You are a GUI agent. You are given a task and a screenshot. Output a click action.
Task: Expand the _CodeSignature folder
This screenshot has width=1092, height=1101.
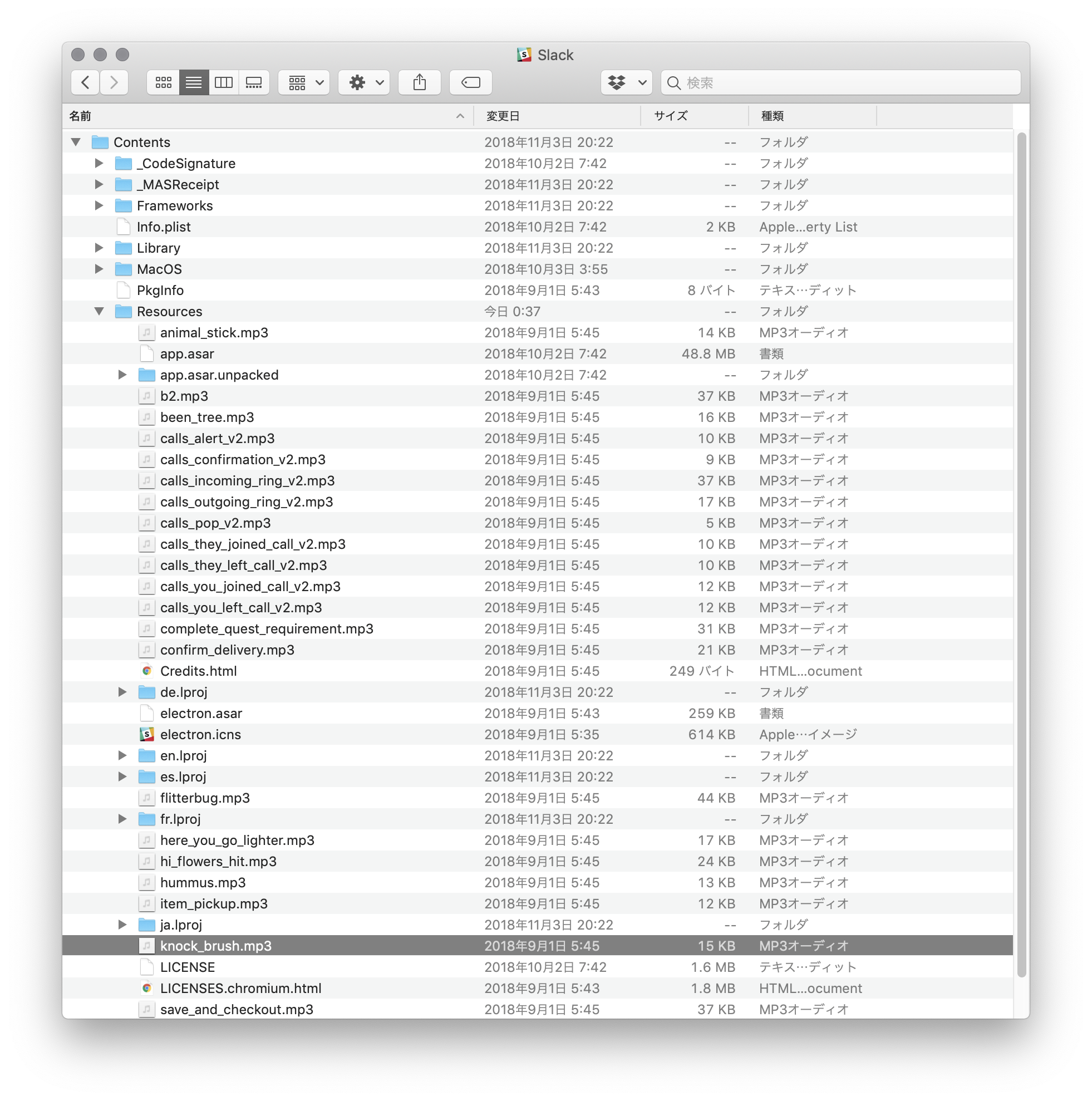coord(99,163)
